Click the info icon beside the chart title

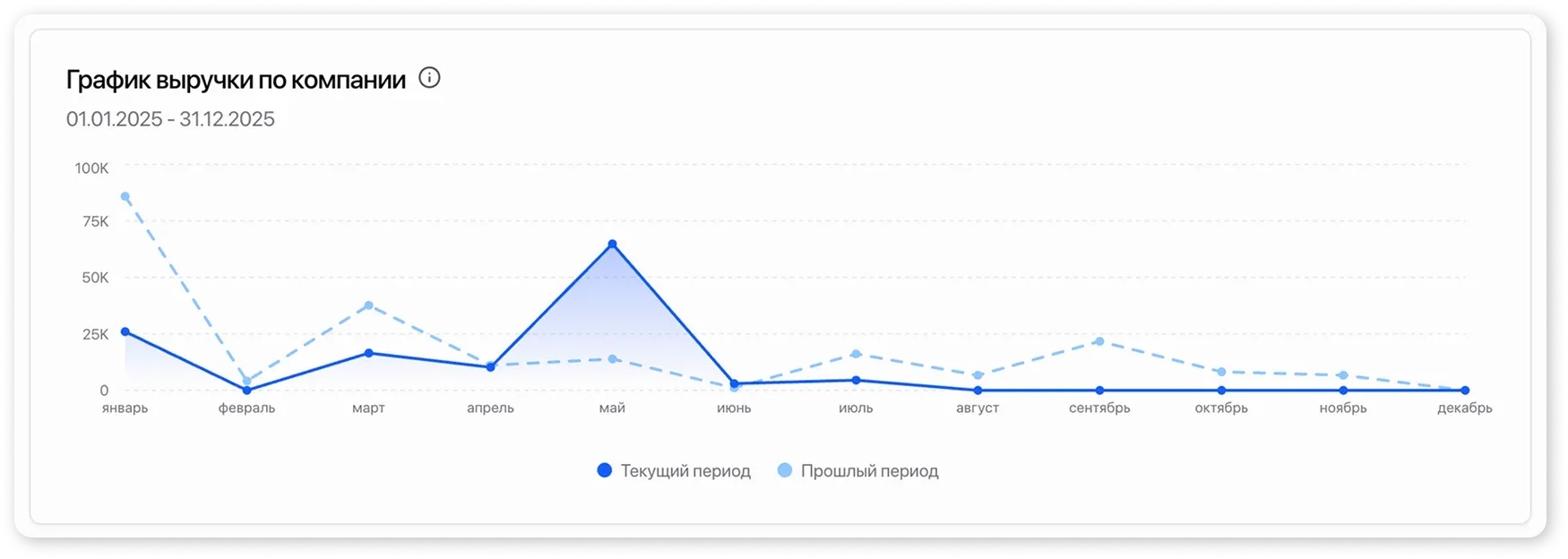[430, 79]
